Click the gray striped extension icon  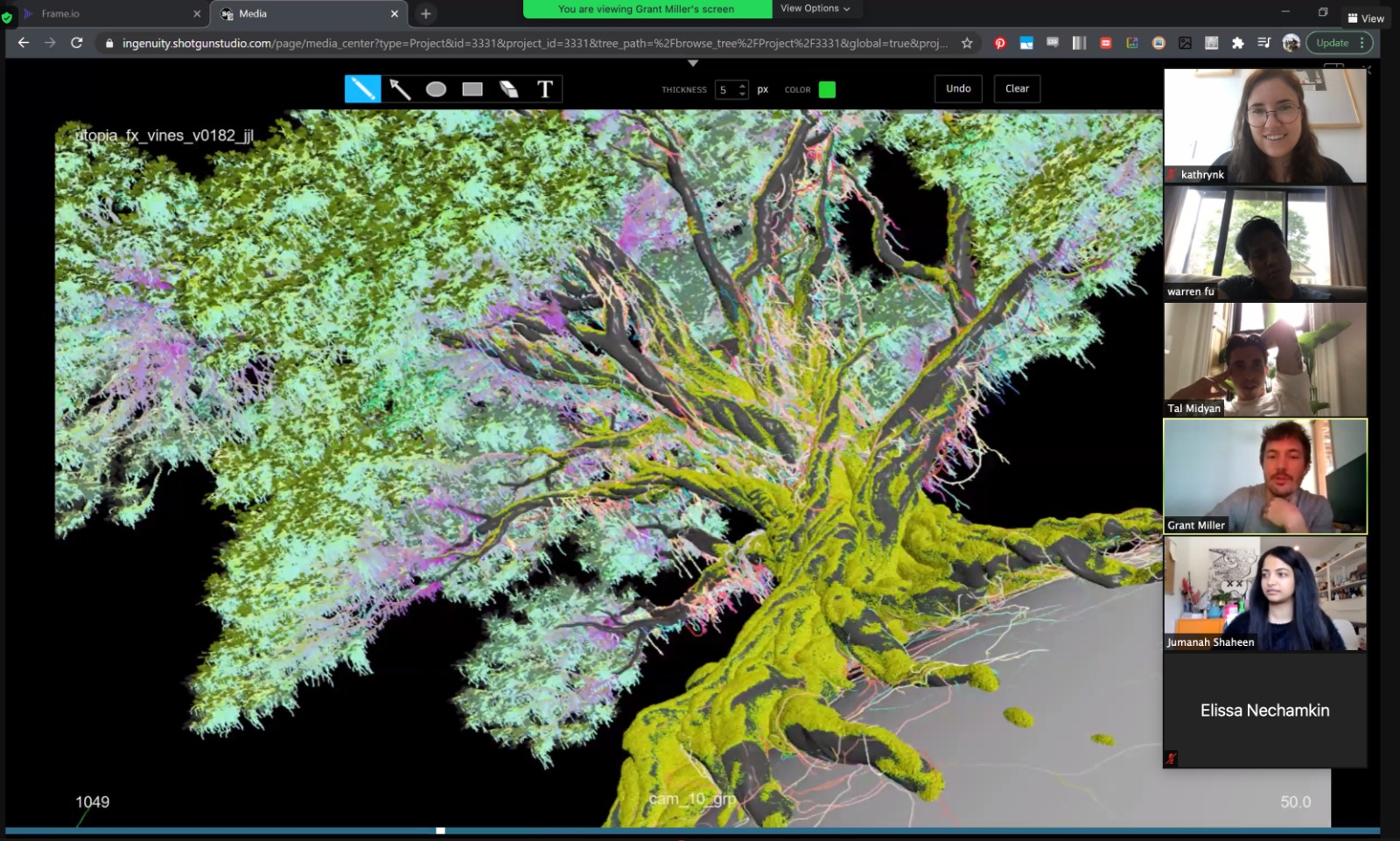pyautogui.click(x=1079, y=43)
